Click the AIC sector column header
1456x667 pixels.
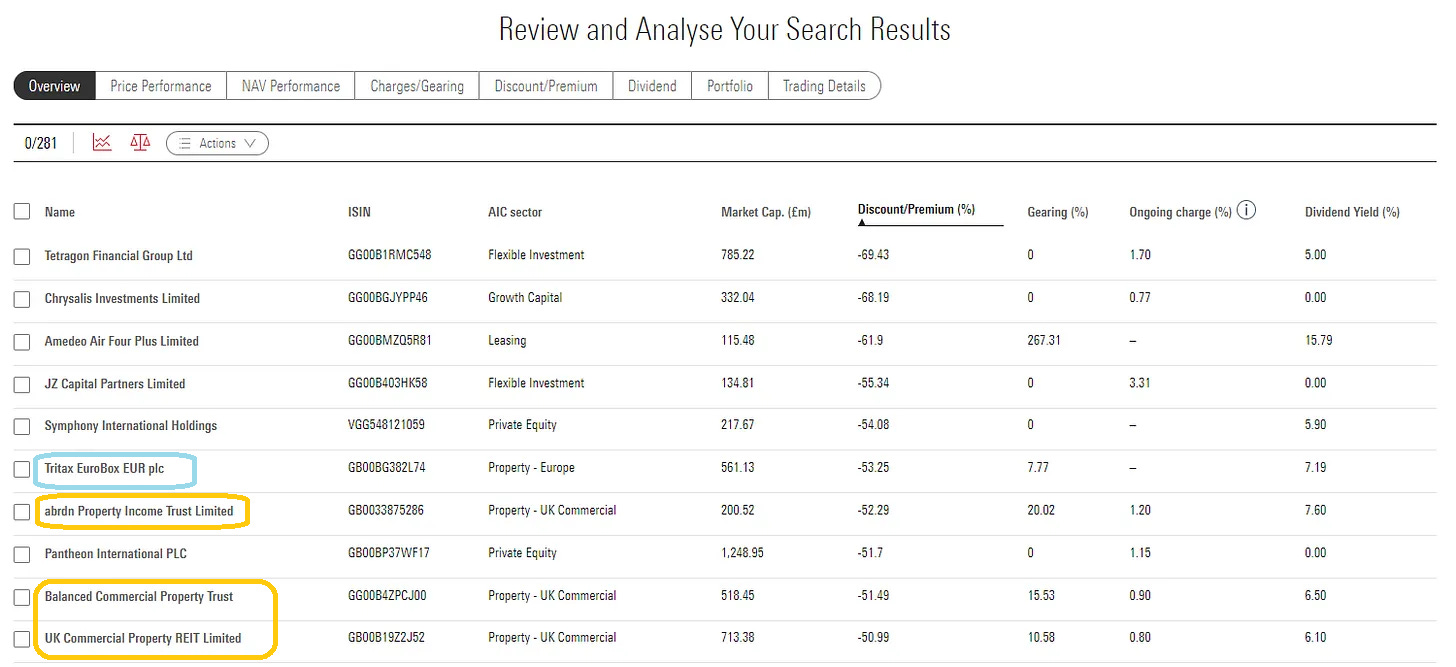click(515, 212)
